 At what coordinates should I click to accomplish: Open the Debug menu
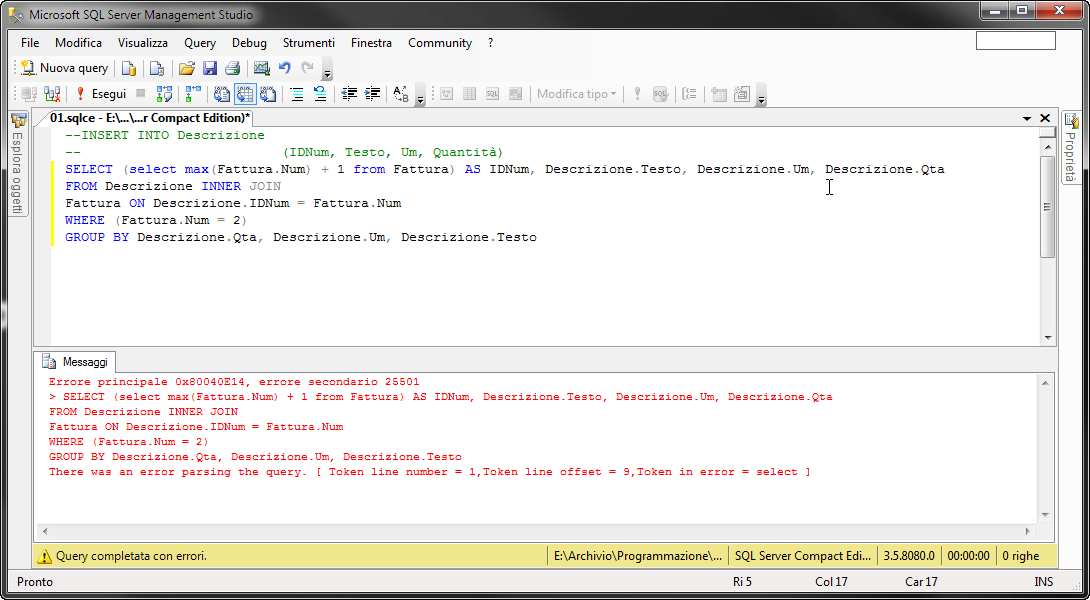250,42
